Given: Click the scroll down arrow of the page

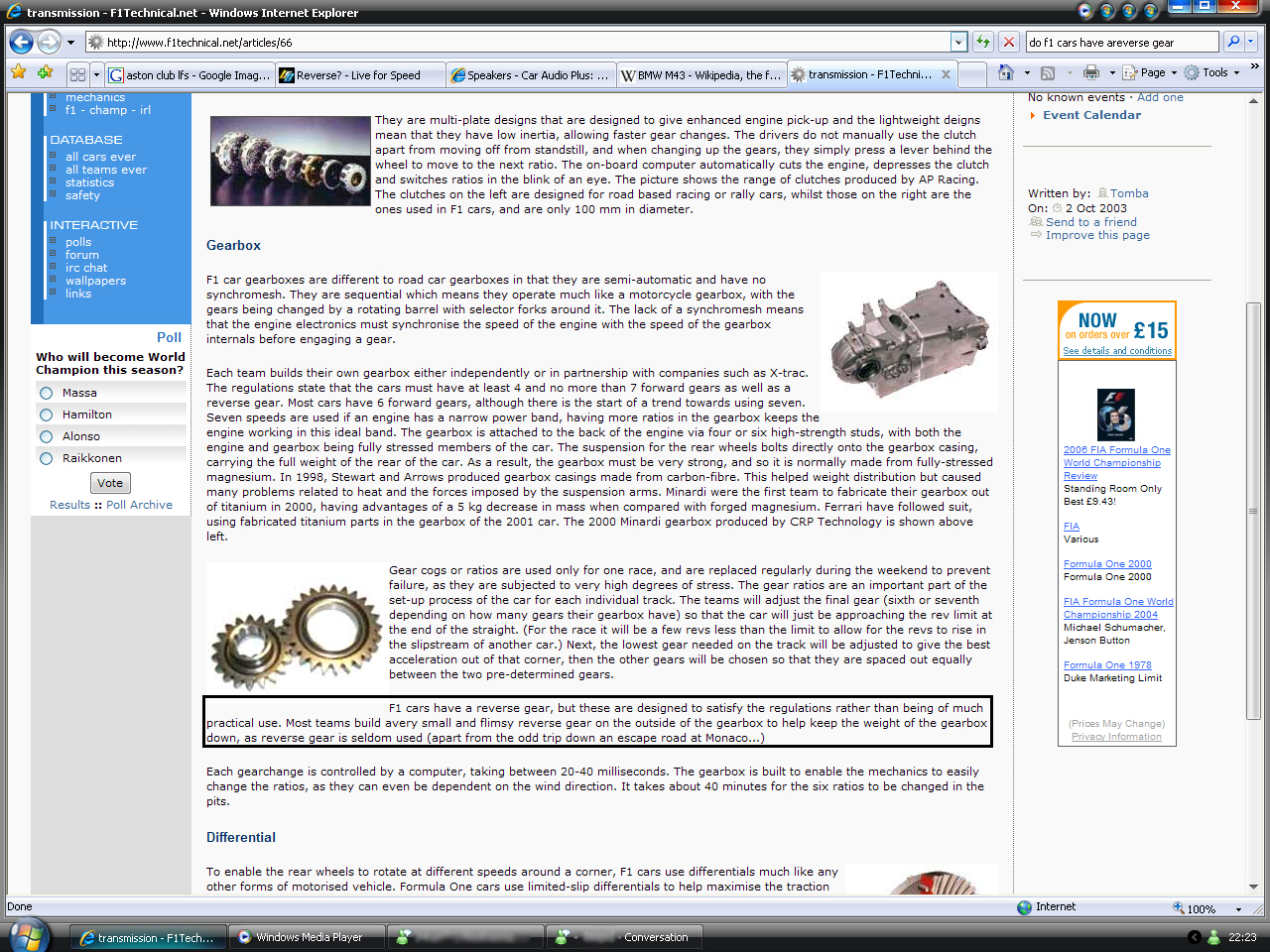Looking at the screenshot, I should tap(1253, 887).
